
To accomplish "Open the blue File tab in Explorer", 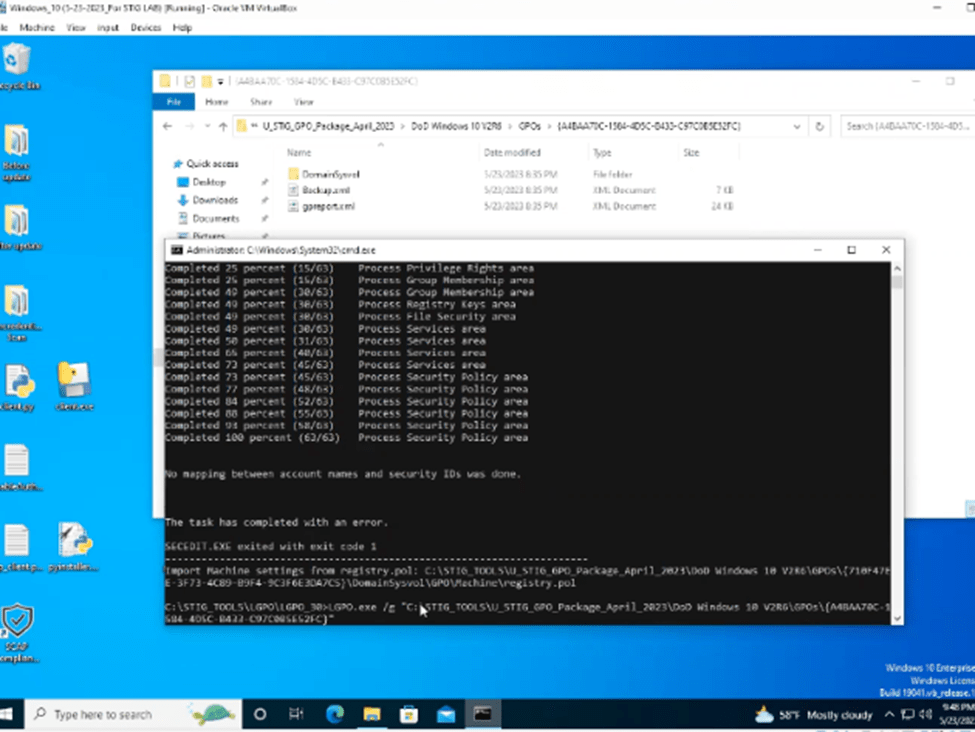I will [174, 102].
